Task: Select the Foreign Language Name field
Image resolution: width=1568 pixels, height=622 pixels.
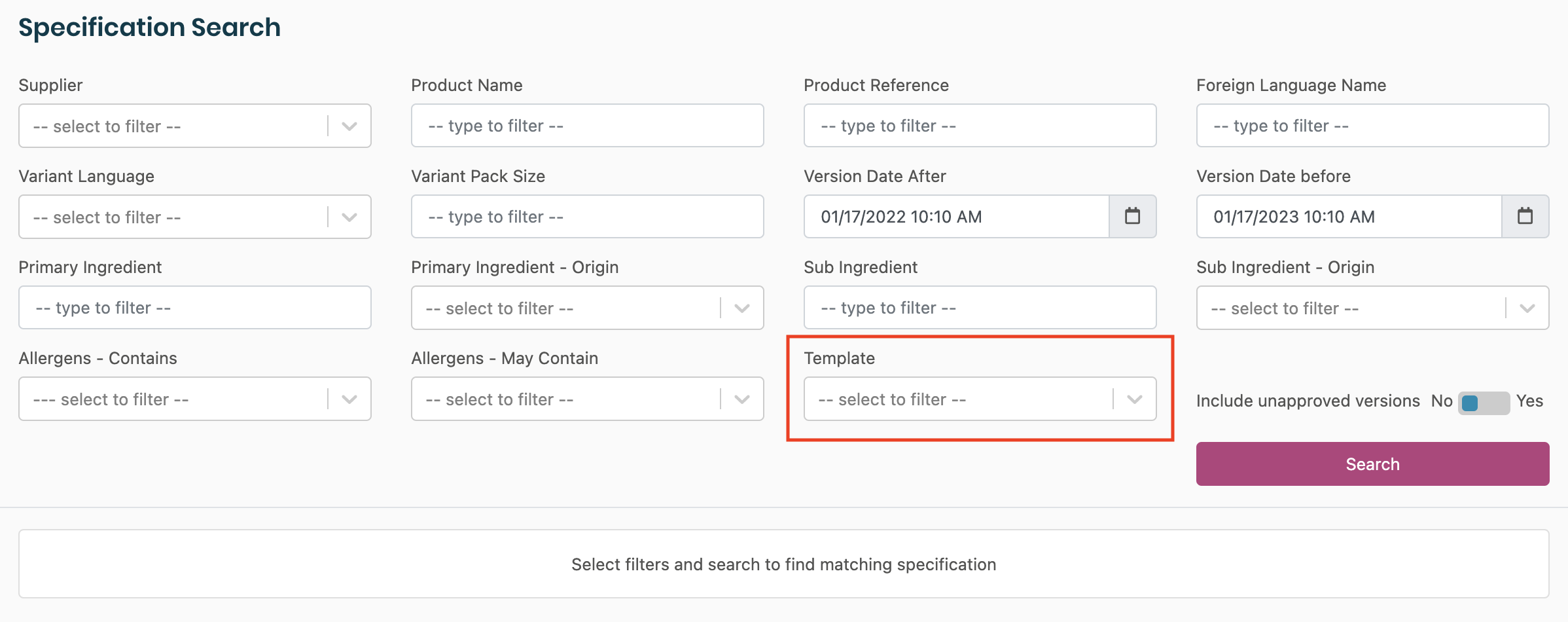Action: 1372,126
